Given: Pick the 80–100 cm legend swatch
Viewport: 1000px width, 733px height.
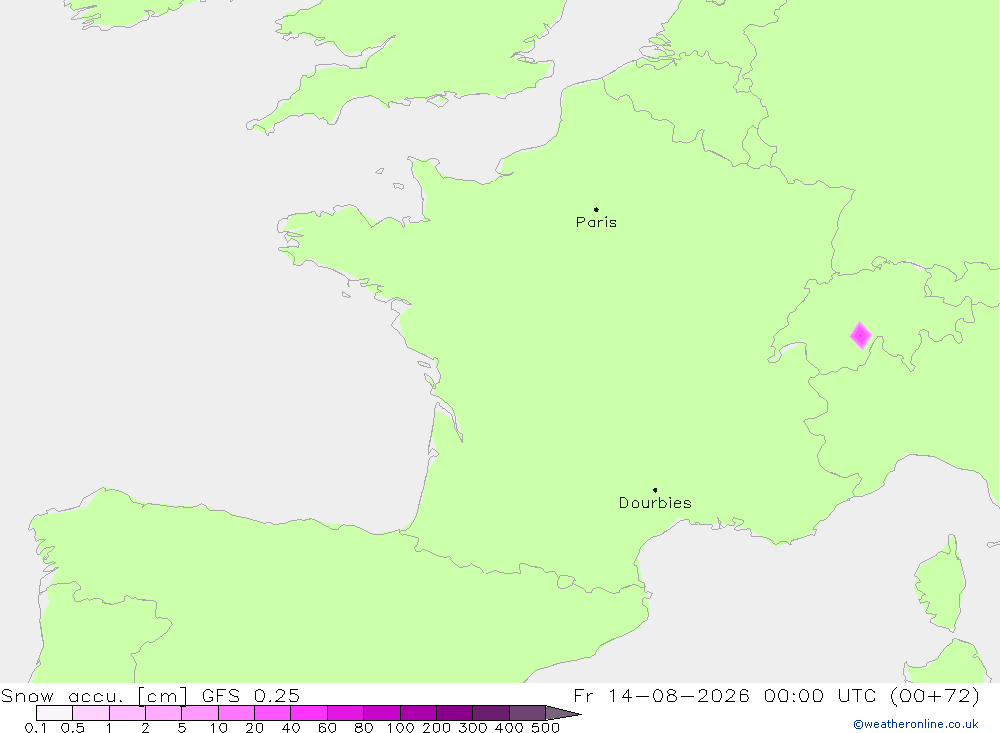Looking at the screenshot, I should click(x=382, y=713).
